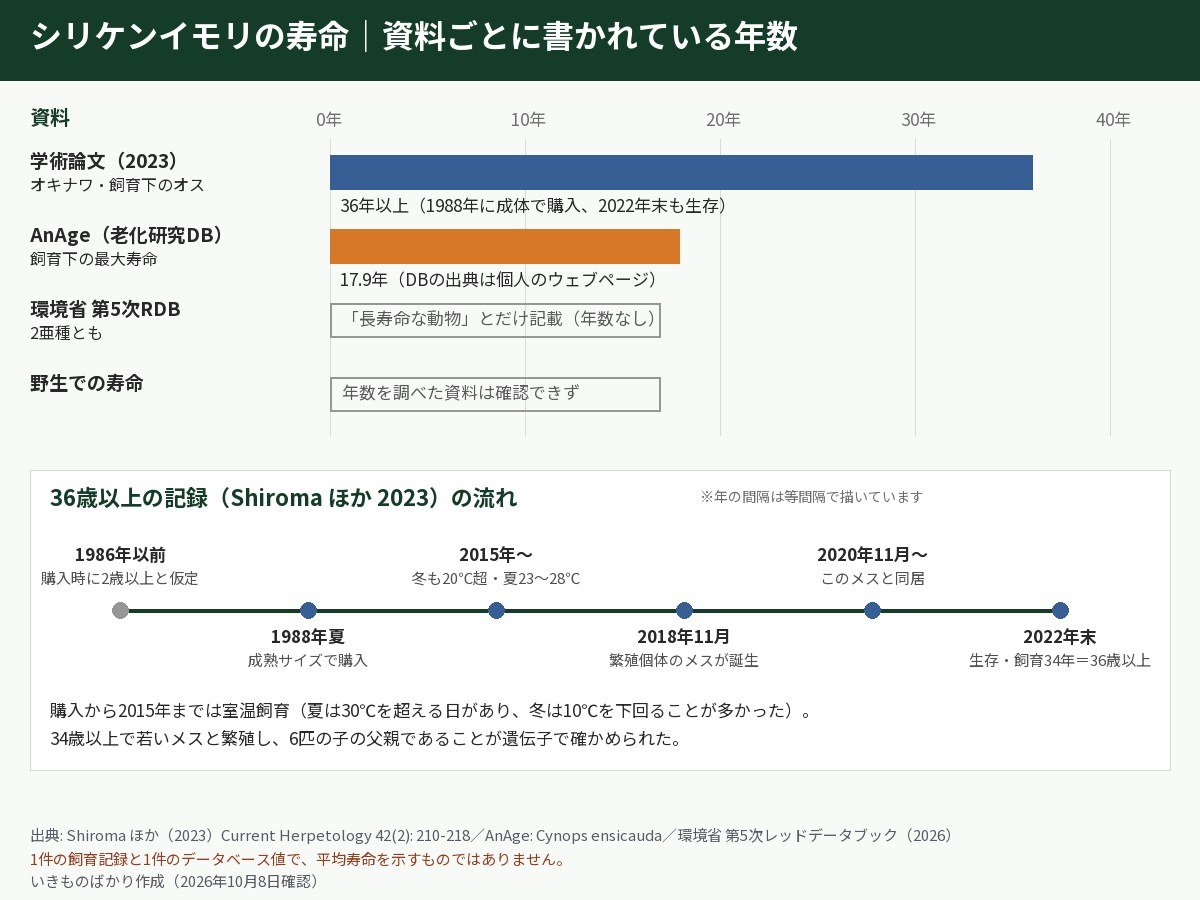Viewport: 1200px width, 900px height.
Task: Select the 2020年11月～ timeline dot
Action: (872, 610)
